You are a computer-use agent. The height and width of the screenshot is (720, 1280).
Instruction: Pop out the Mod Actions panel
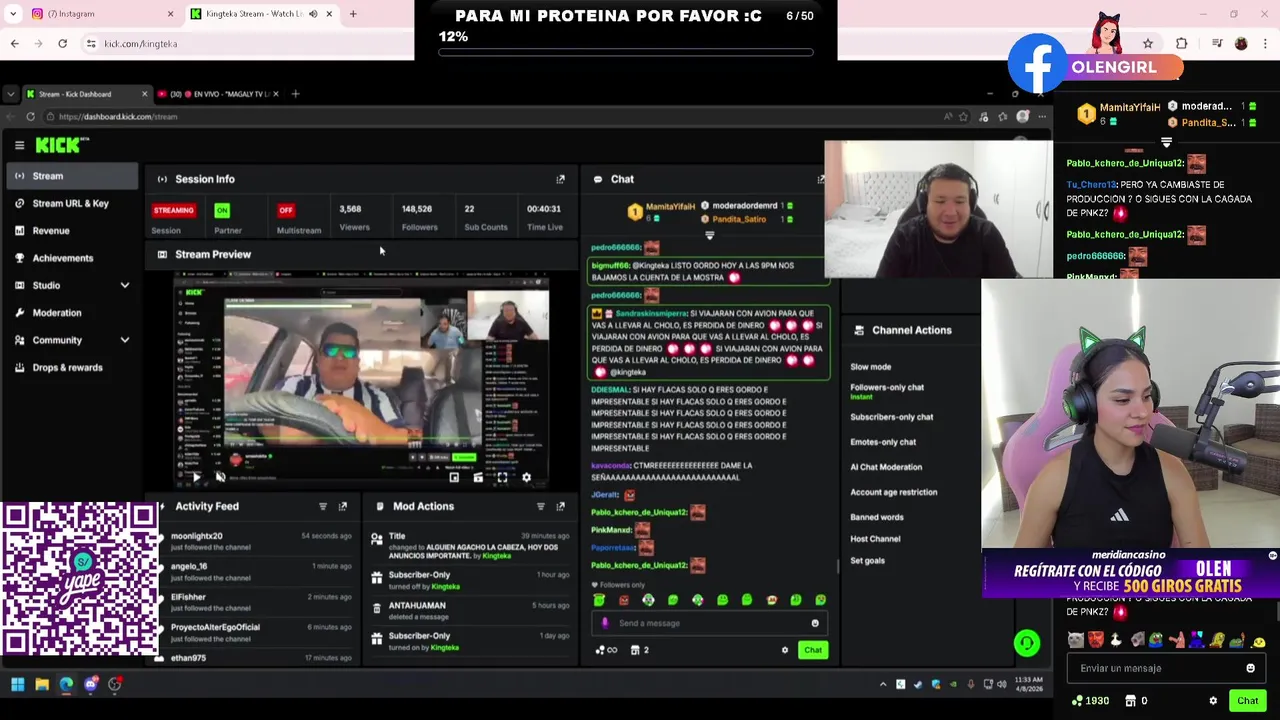pyautogui.click(x=560, y=506)
